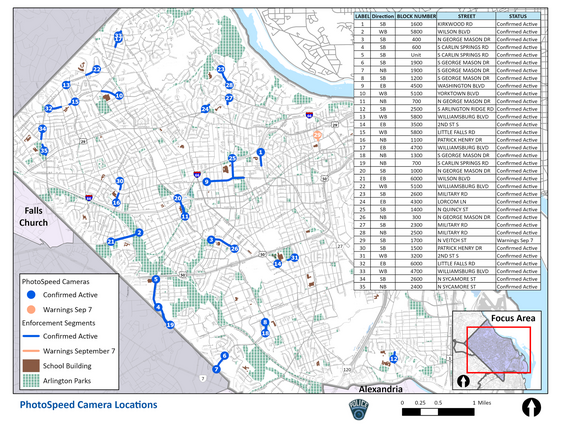
Task: Click the north arrow inside Focus Area inset
Action: [x=463, y=381]
